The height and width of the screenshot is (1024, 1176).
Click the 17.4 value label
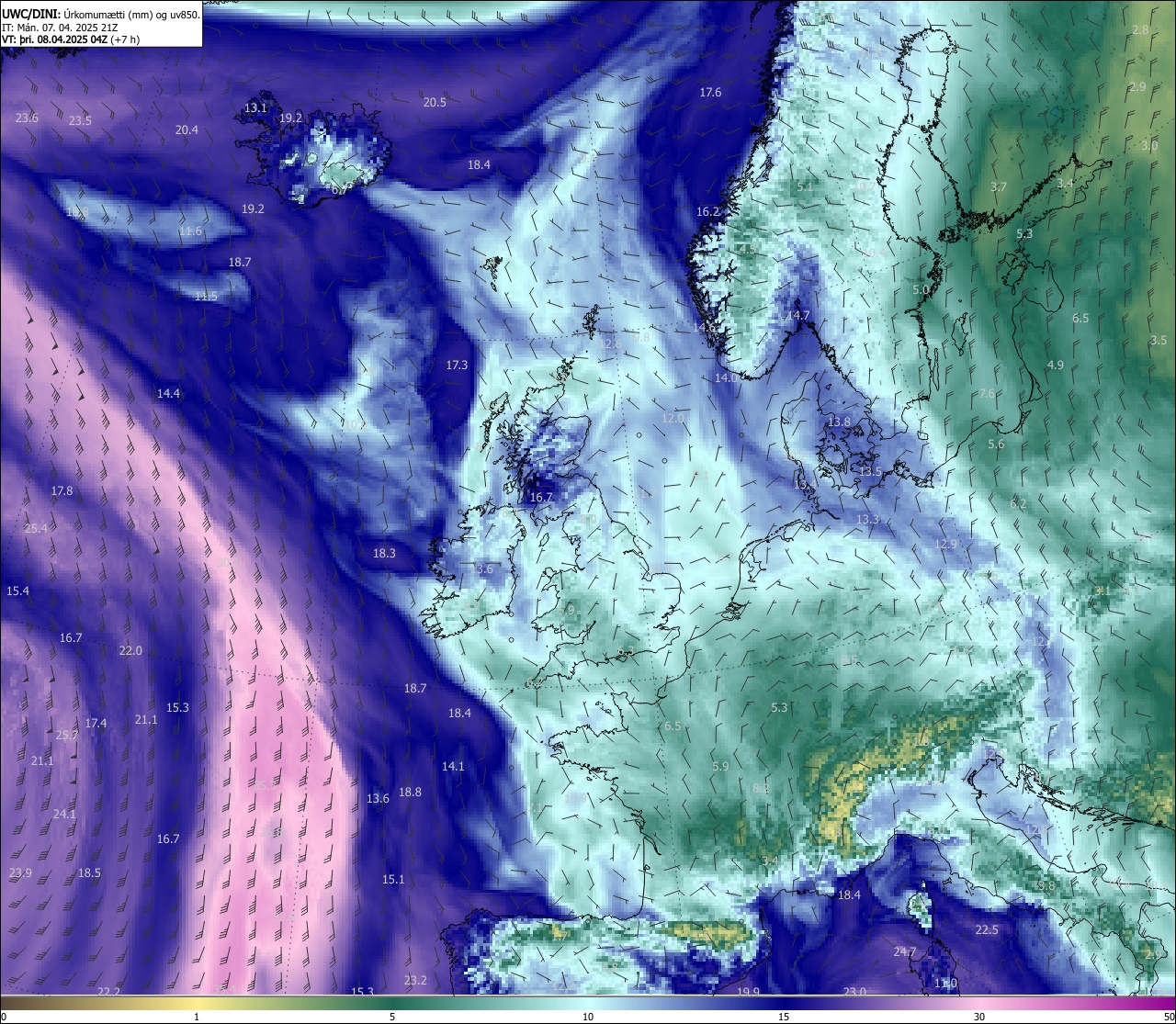click(96, 724)
